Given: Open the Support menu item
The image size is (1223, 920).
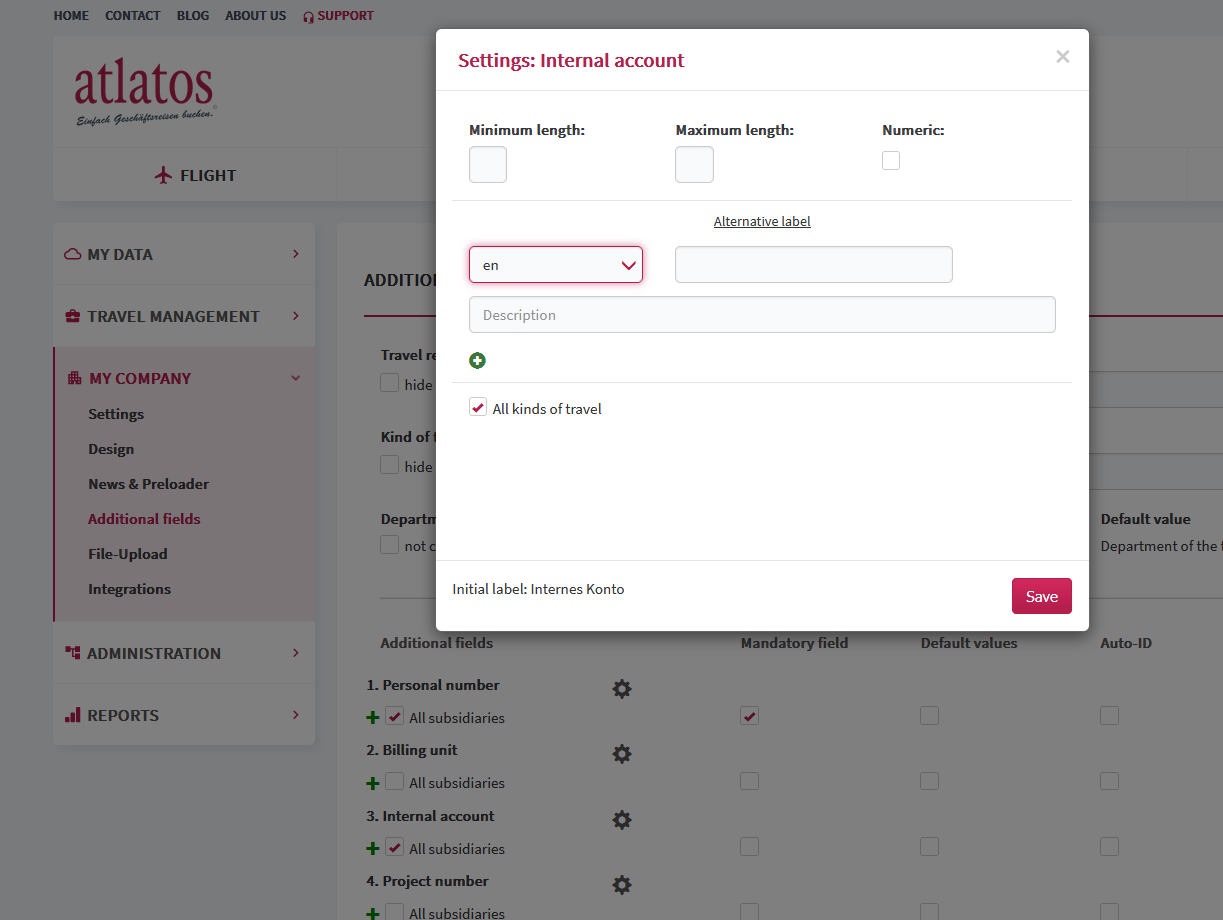Looking at the screenshot, I should tap(338, 16).
